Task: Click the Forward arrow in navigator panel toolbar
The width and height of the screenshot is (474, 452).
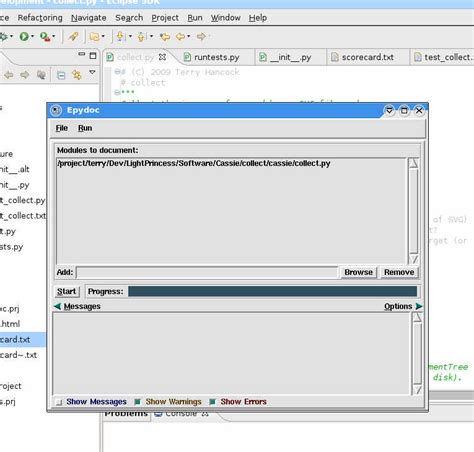Action: [x=25, y=75]
